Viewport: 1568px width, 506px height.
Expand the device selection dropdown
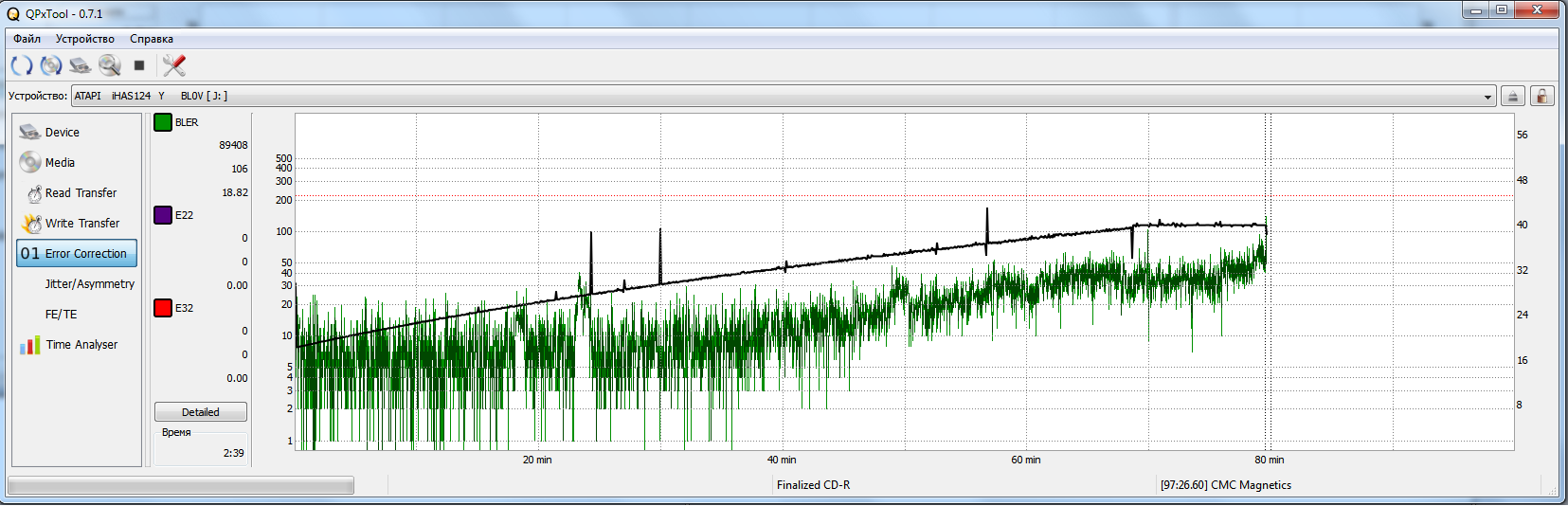click(1487, 97)
